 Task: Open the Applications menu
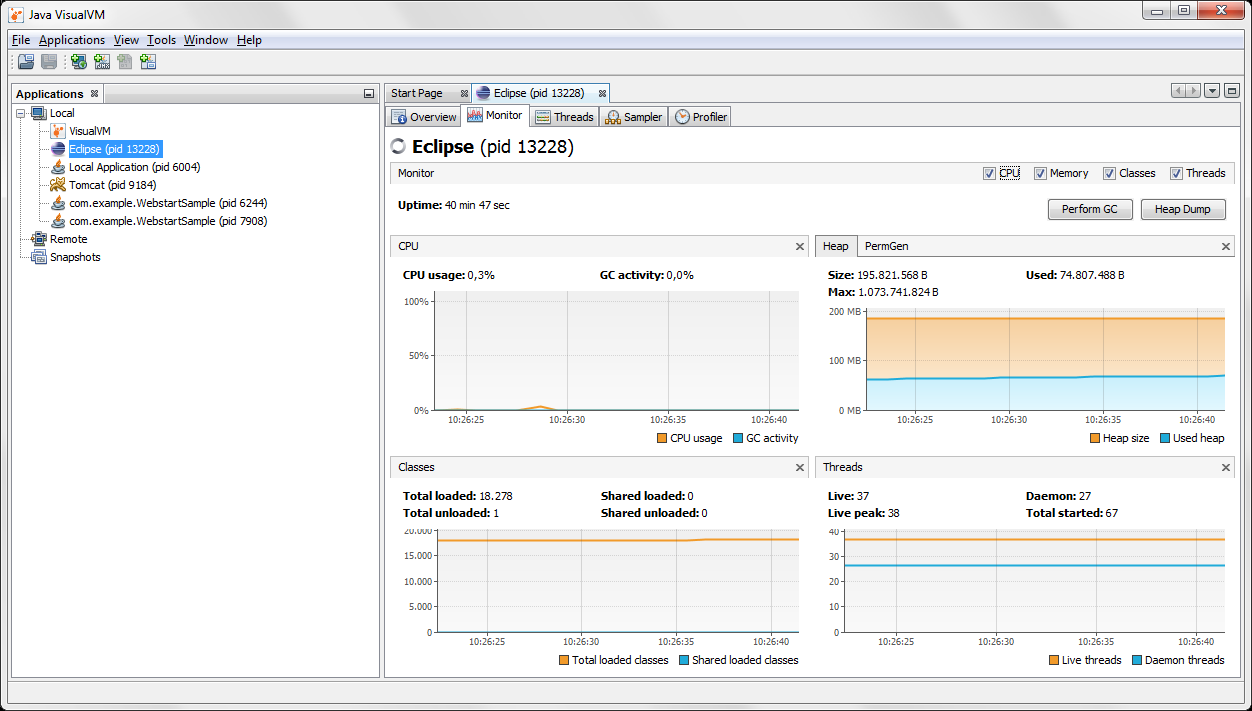pyautogui.click(x=72, y=40)
